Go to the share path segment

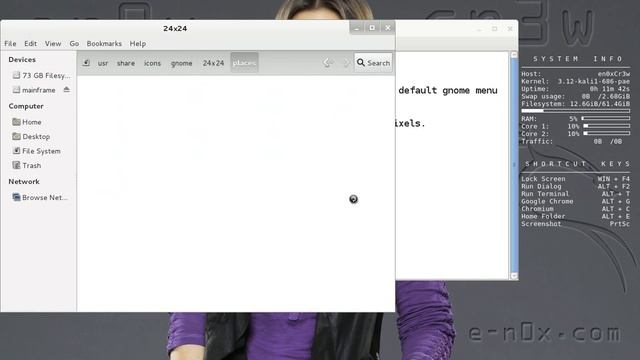tap(126, 63)
